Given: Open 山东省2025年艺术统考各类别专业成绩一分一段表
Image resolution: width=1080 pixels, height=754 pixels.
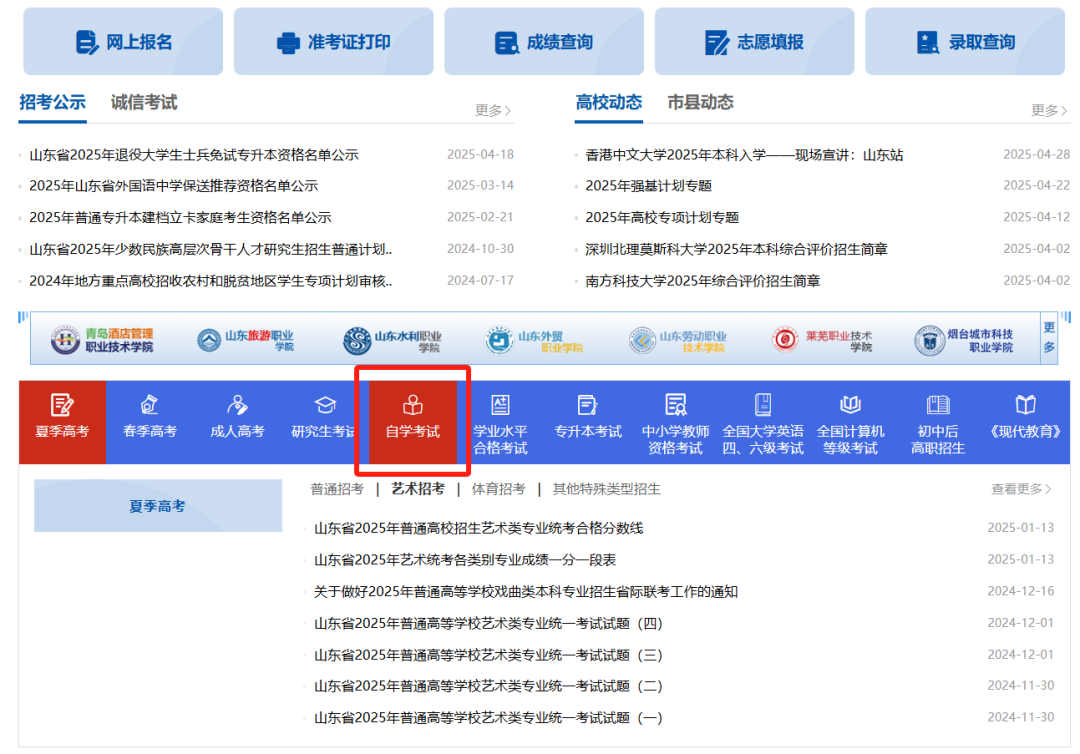Looking at the screenshot, I should pos(465,560).
